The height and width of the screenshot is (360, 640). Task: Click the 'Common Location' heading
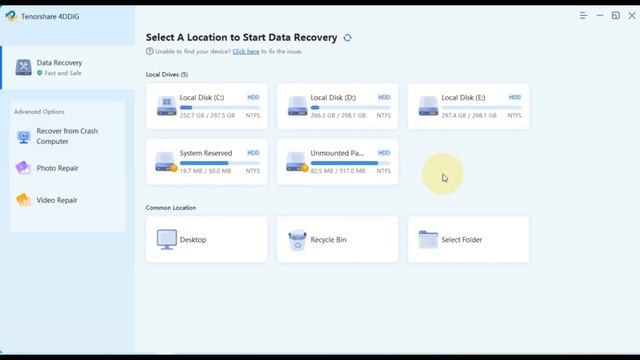(x=171, y=208)
